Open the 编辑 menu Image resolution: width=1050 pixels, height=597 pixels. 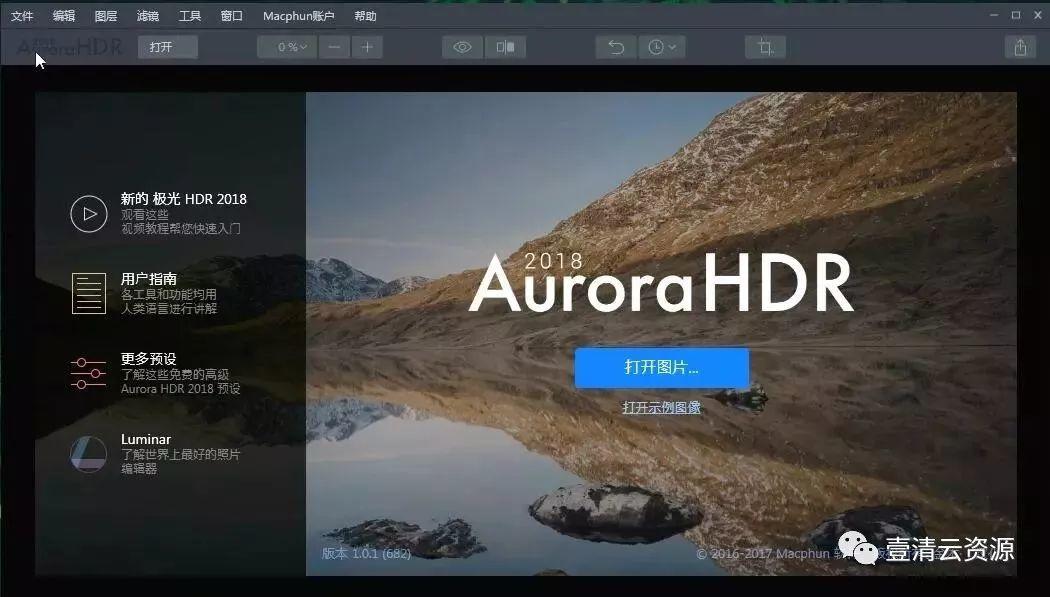[64, 16]
